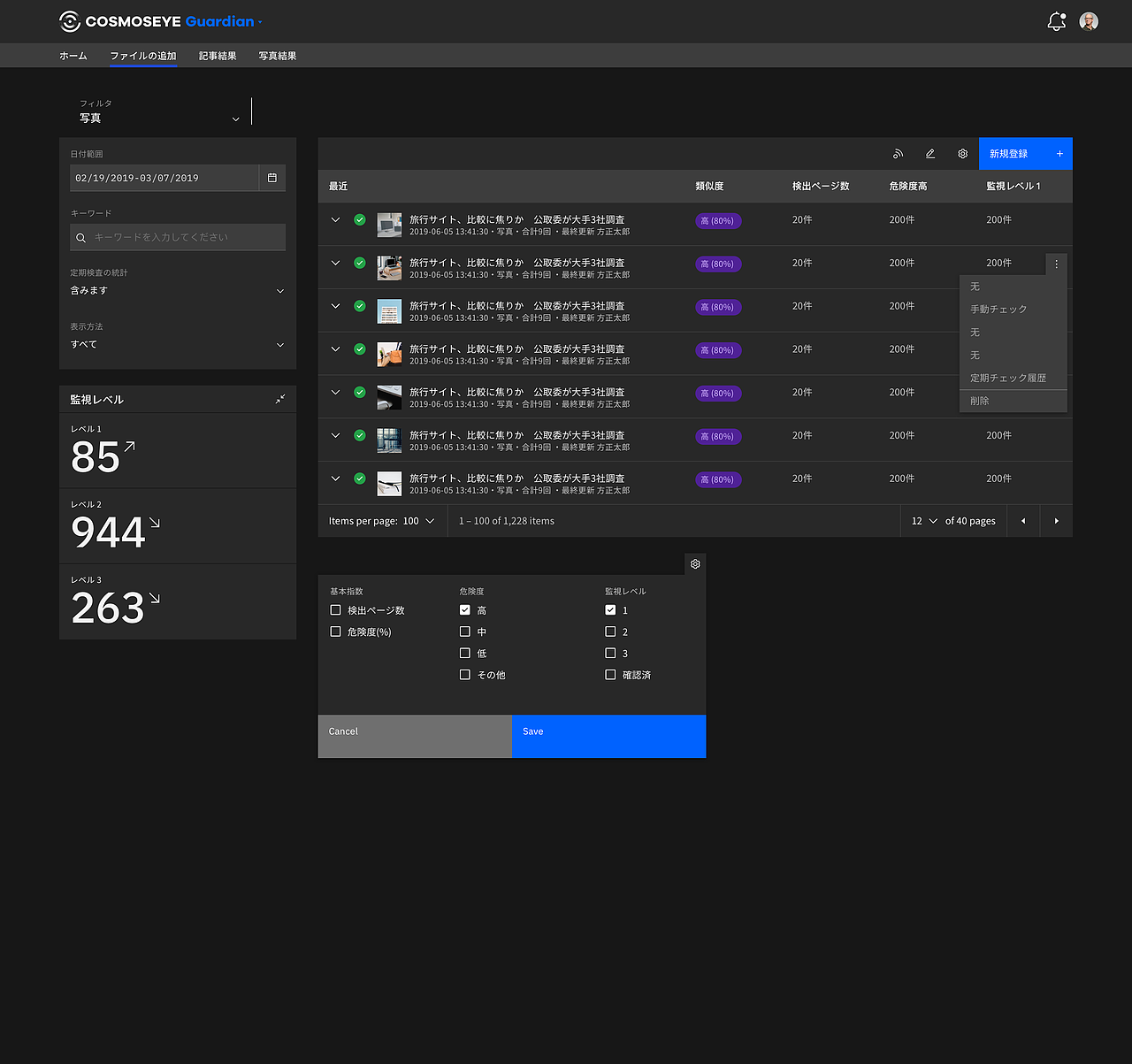Choose 削除 from the context menu

(x=1013, y=401)
